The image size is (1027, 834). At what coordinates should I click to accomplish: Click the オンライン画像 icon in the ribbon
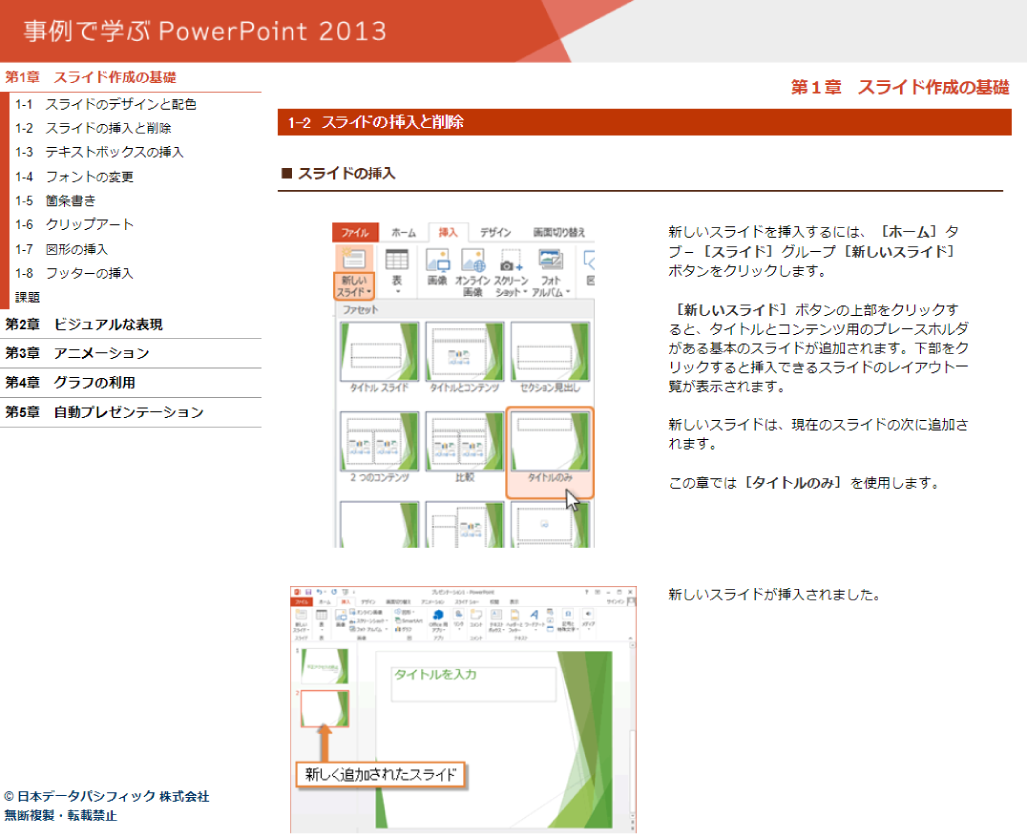click(472, 273)
